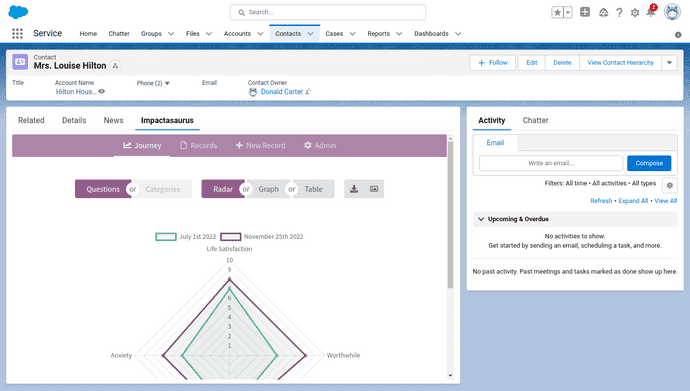Switch chart display to Graph
The height and width of the screenshot is (391, 690).
[268, 189]
